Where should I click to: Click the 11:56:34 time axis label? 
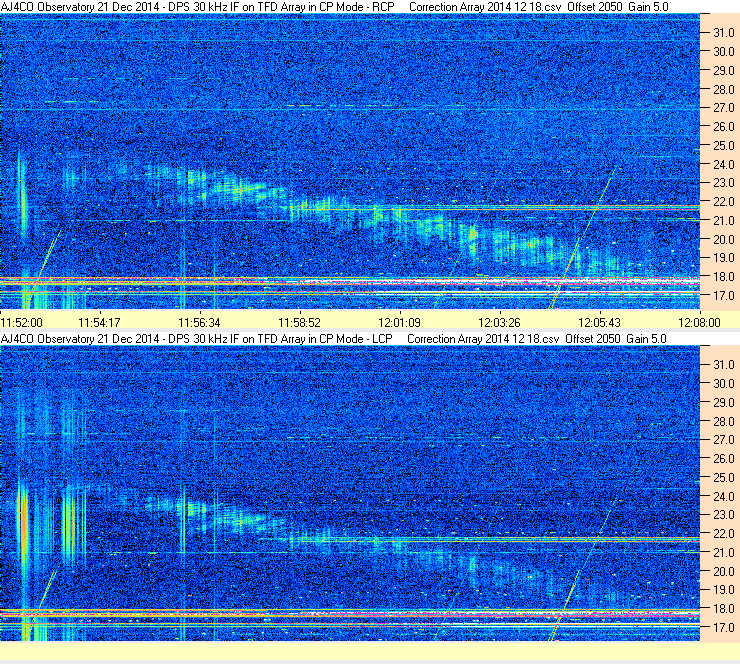pos(199,323)
